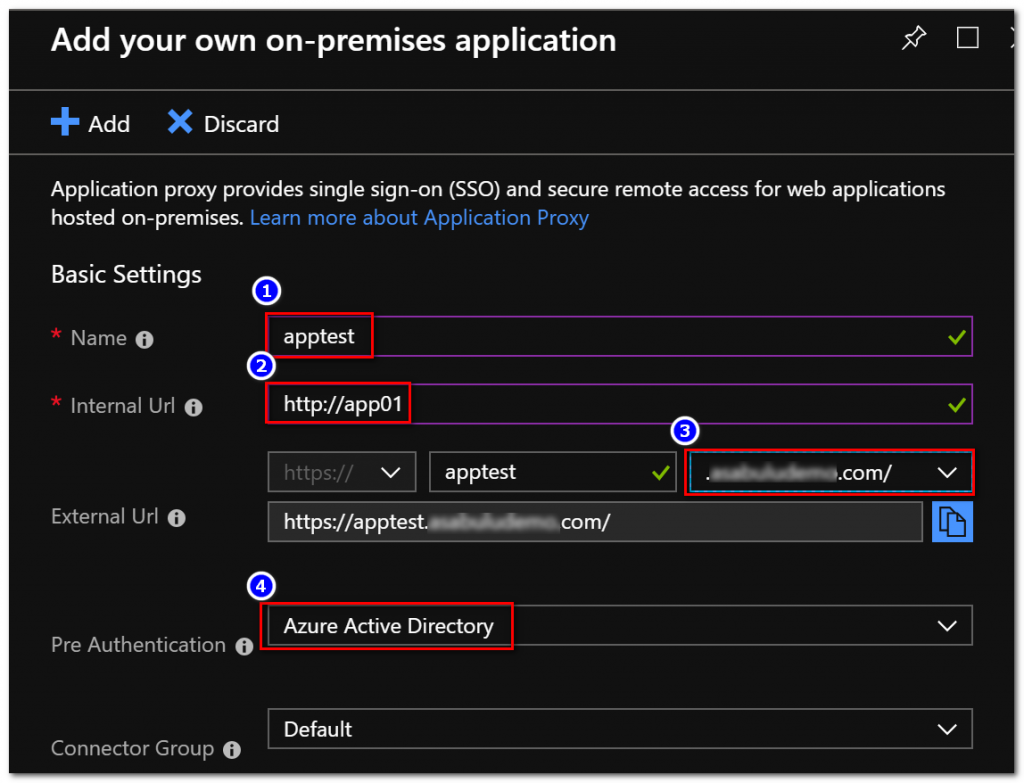Image resolution: width=1024 pixels, height=783 pixels.
Task: Maximize the blade using the square icon
Action: [967, 38]
